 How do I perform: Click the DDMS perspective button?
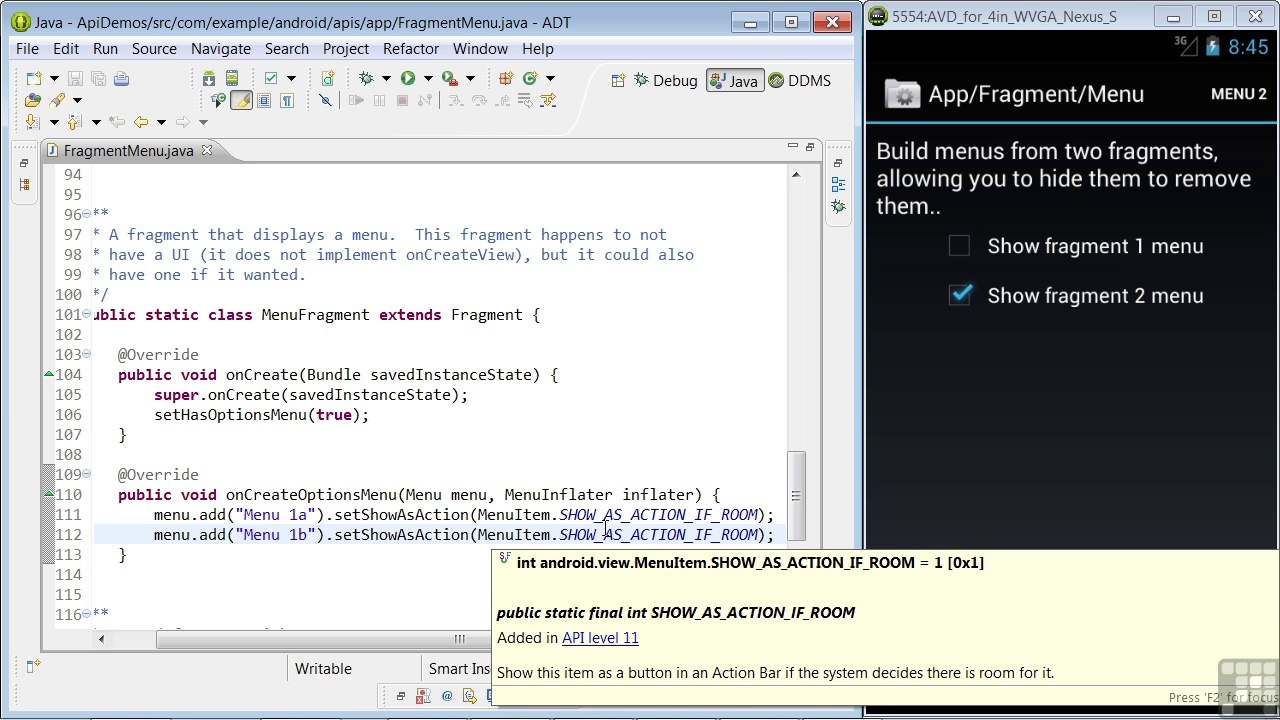click(x=799, y=81)
